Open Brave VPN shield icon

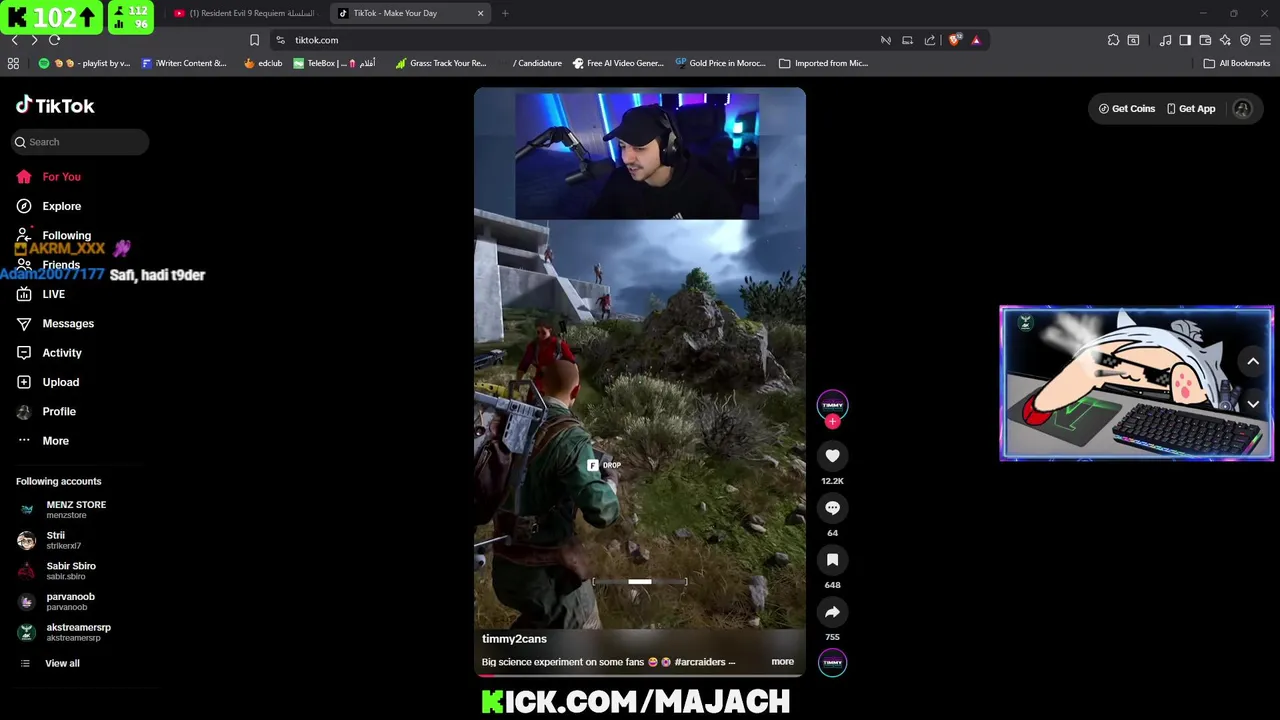[1245, 40]
